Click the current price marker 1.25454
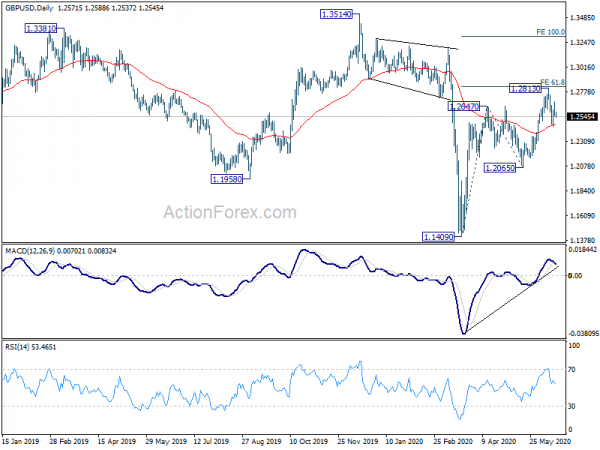This screenshot has height=450, width=600. 582,117
